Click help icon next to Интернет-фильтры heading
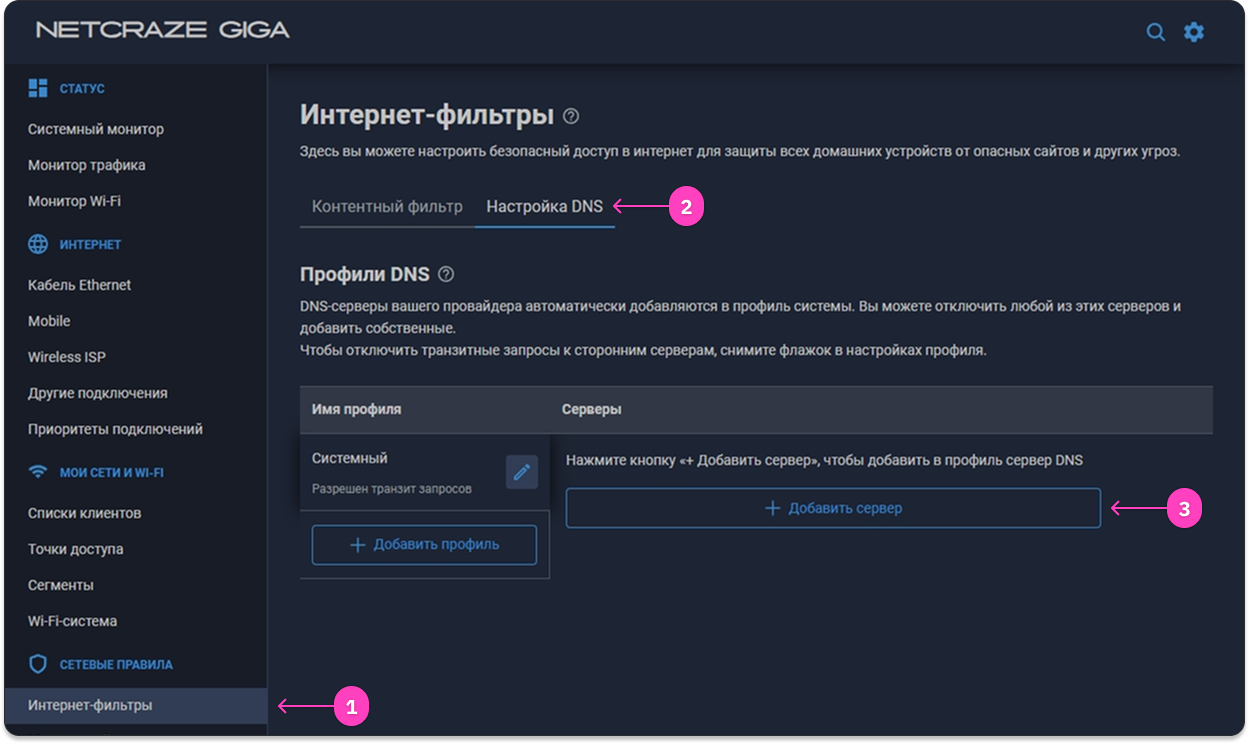The width and height of the screenshot is (1249, 744). point(571,116)
